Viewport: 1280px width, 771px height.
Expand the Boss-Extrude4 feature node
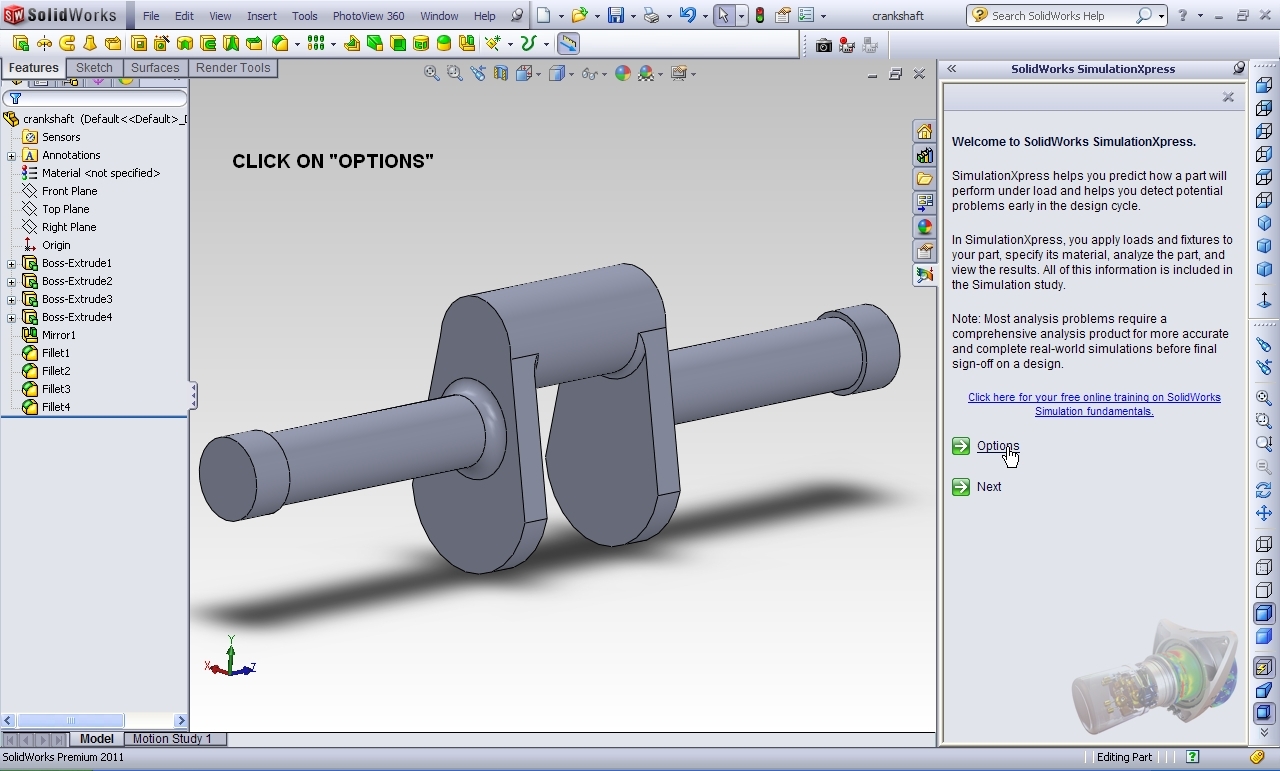[11, 317]
